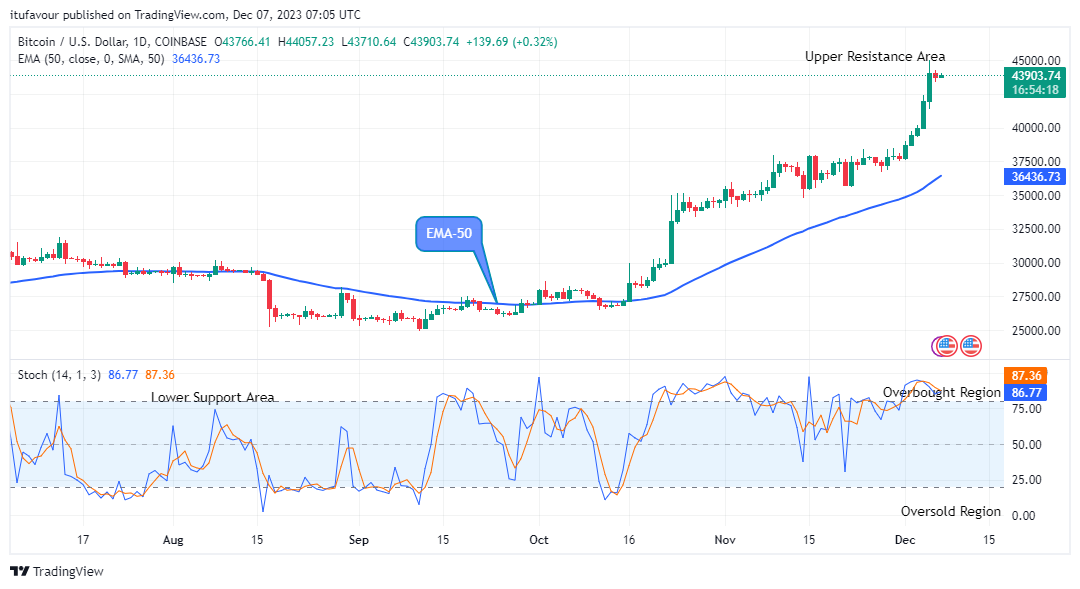
Task: Click the green 43903.74 current price tag
Action: [1035, 75]
